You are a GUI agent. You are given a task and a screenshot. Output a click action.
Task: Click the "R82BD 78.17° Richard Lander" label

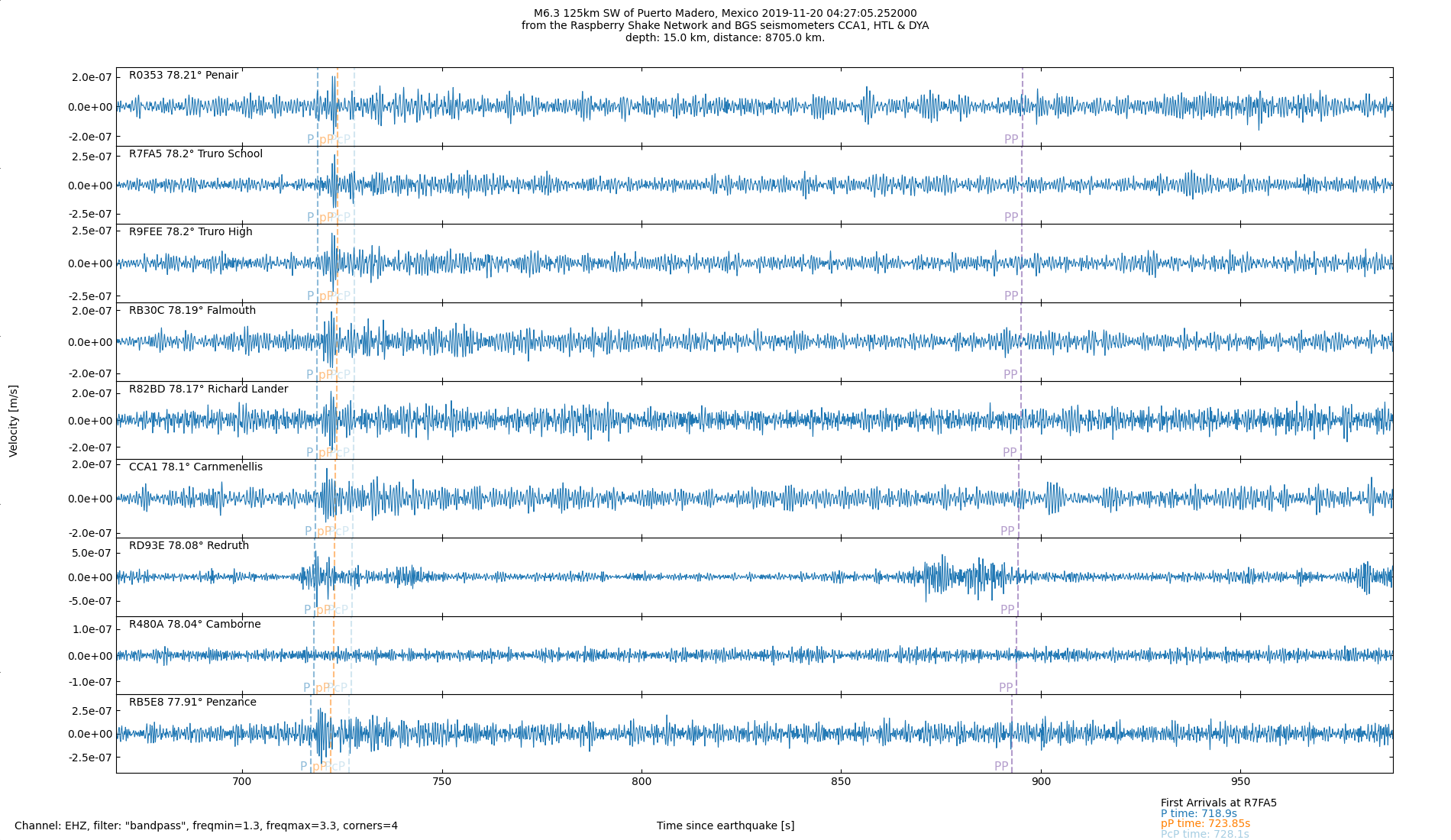pos(208,389)
